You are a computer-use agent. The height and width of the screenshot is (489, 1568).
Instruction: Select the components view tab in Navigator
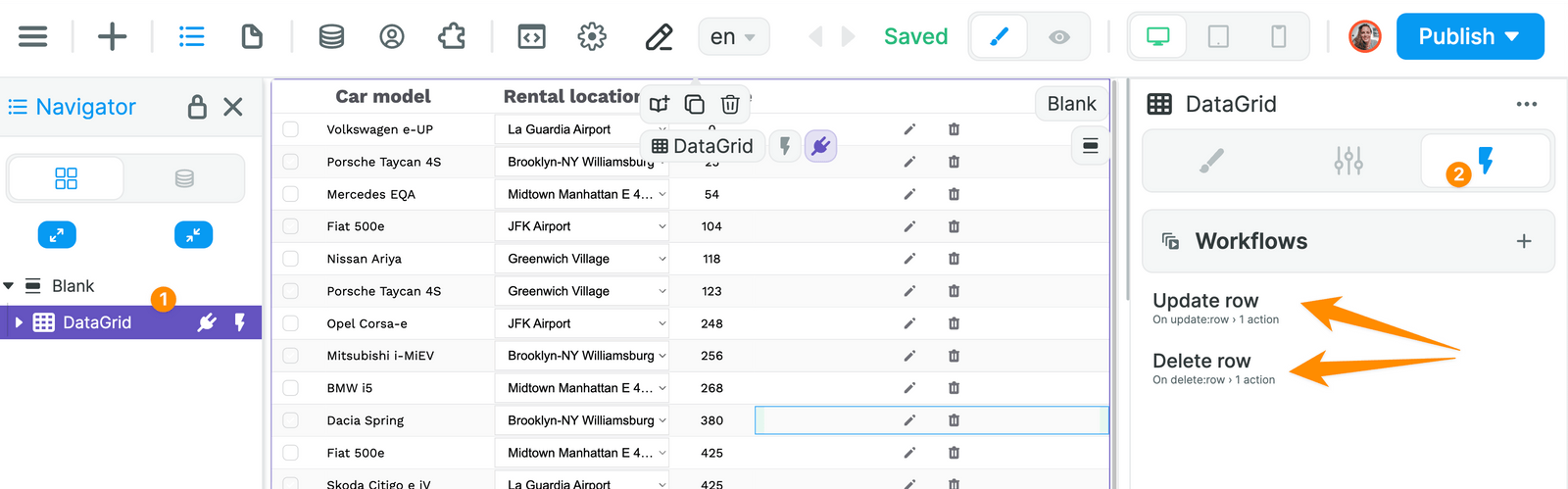[x=66, y=178]
